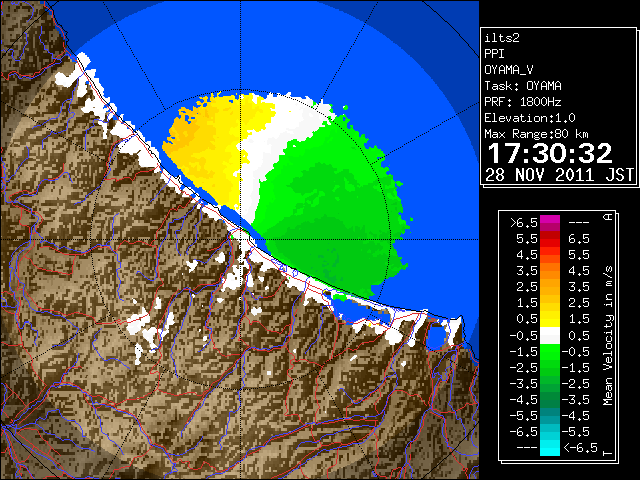Click the 'T' letter at the legend's bottom
640x480 pixels.
click(608, 453)
